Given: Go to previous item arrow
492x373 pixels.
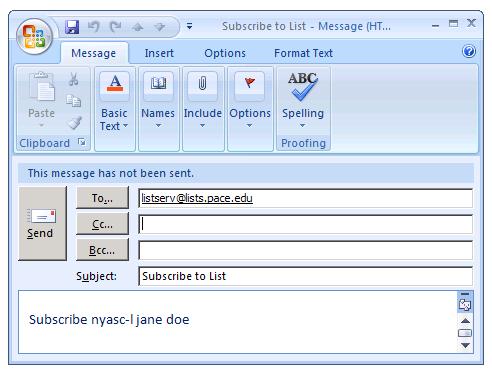Looking at the screenshot, I should tap(138, 27).
